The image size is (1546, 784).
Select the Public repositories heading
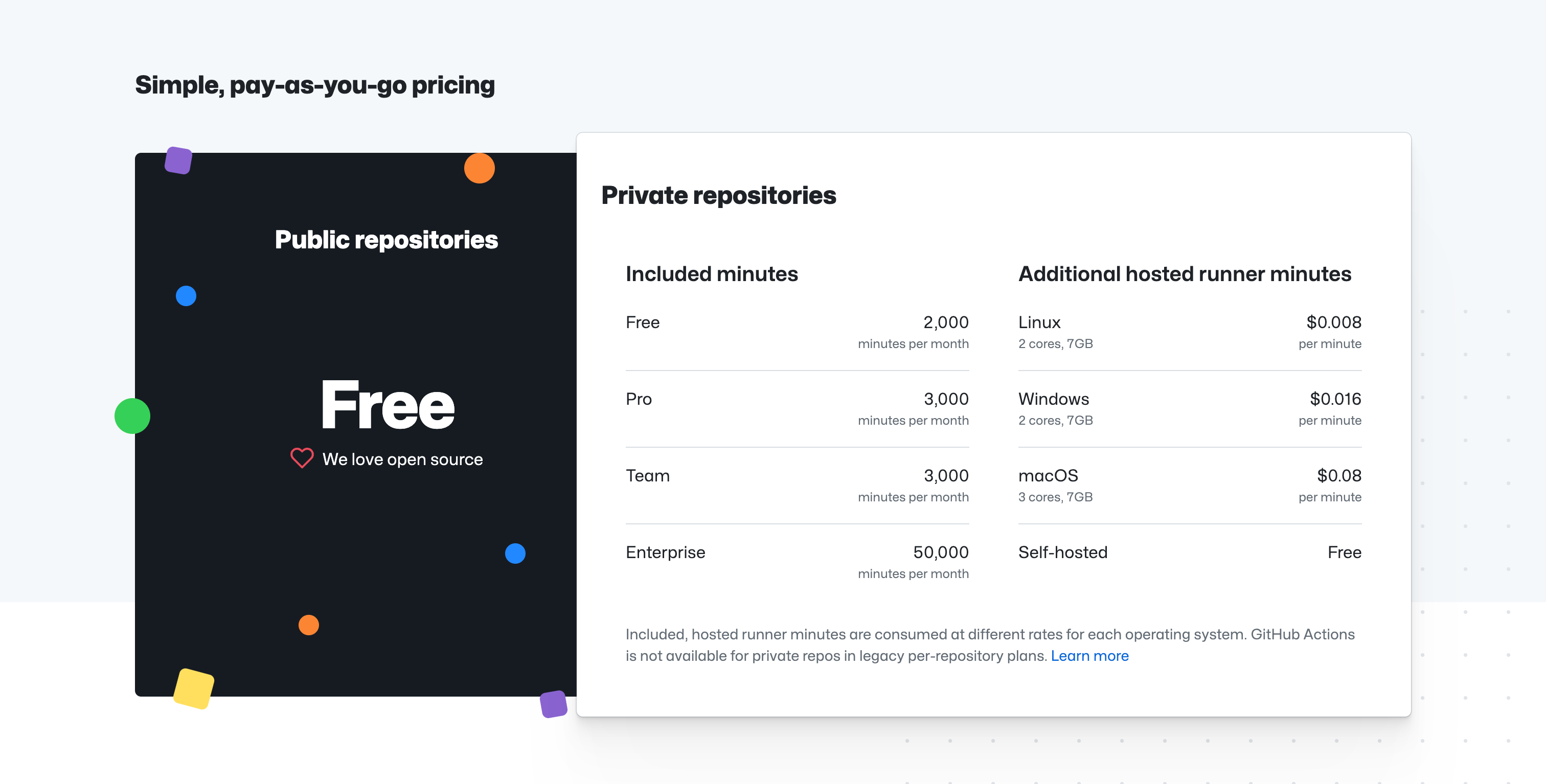coord(386,240)
